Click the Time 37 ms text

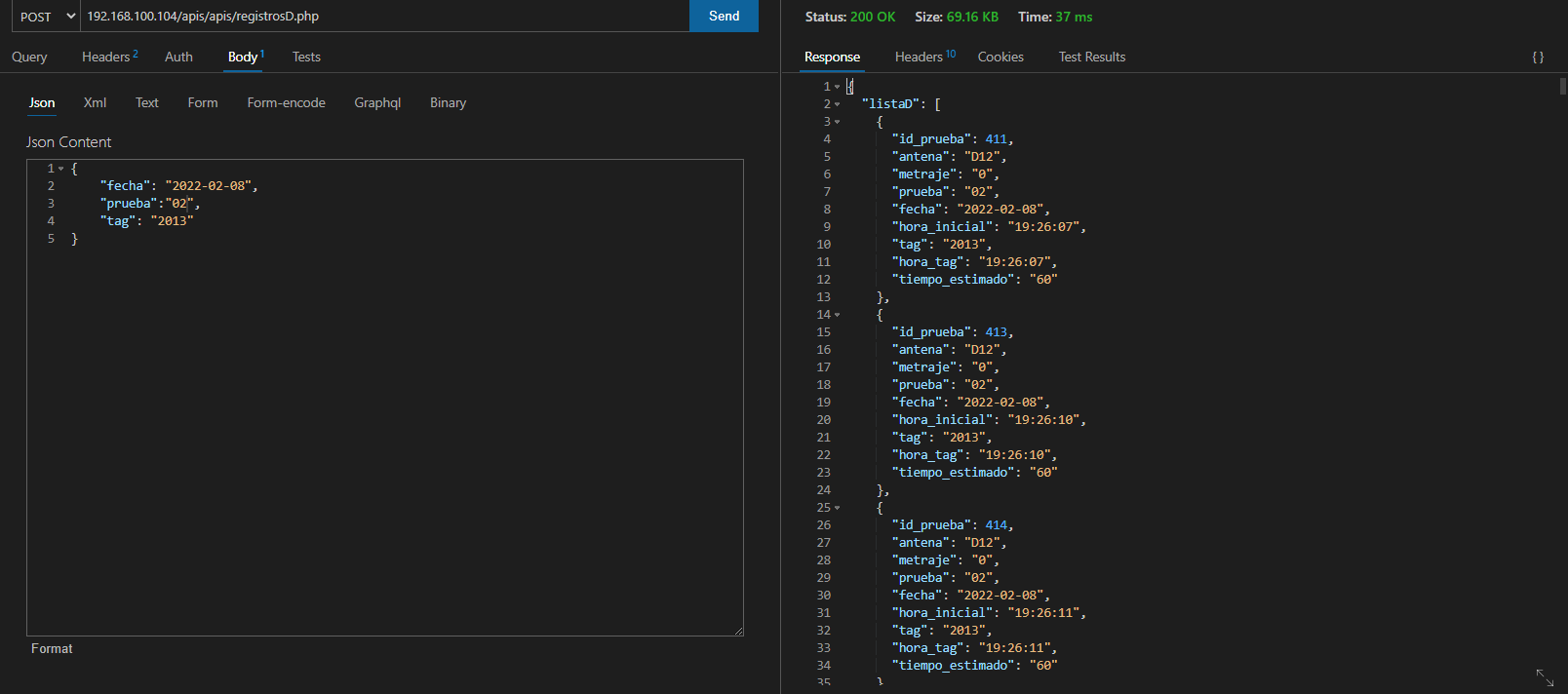1055,17
